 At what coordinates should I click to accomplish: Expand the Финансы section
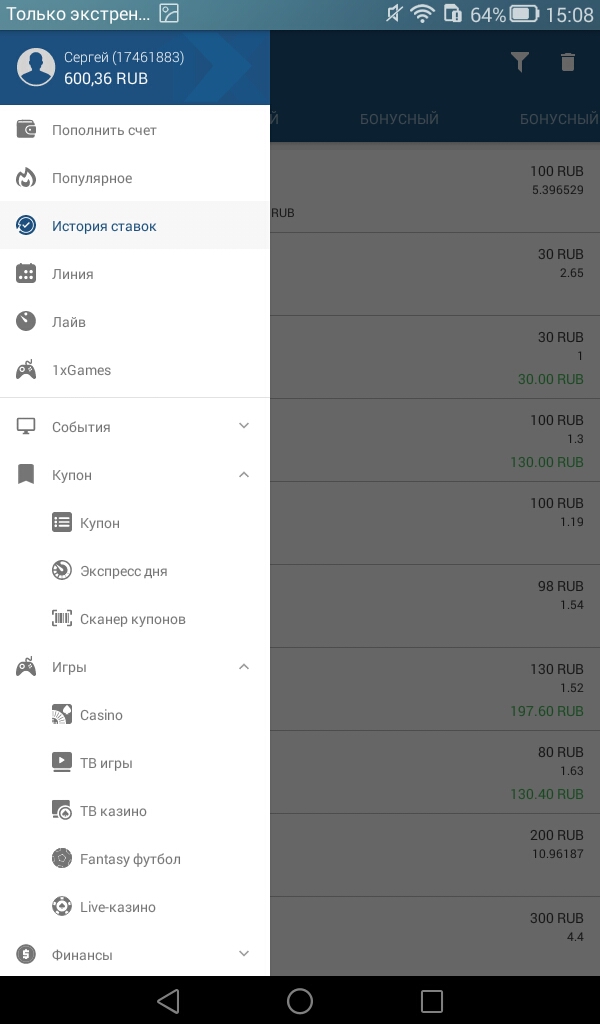(244, 955)
